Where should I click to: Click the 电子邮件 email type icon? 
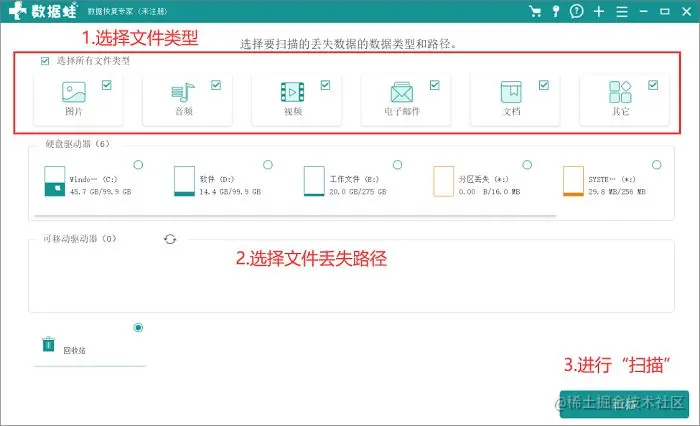tap(402, 92)
